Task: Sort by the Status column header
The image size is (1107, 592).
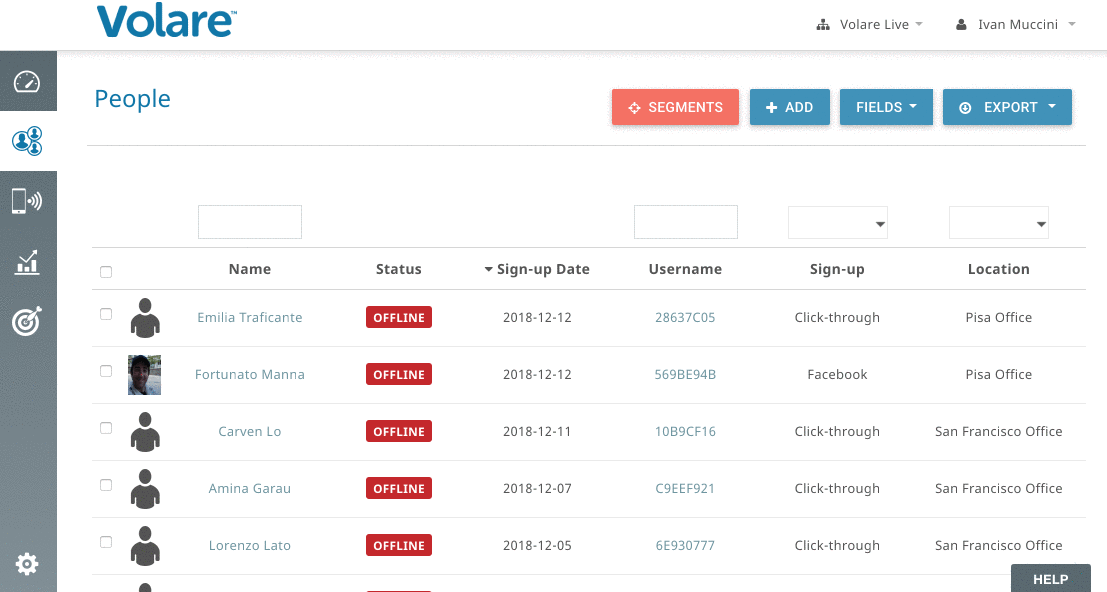Action: (x=399, y=270)
